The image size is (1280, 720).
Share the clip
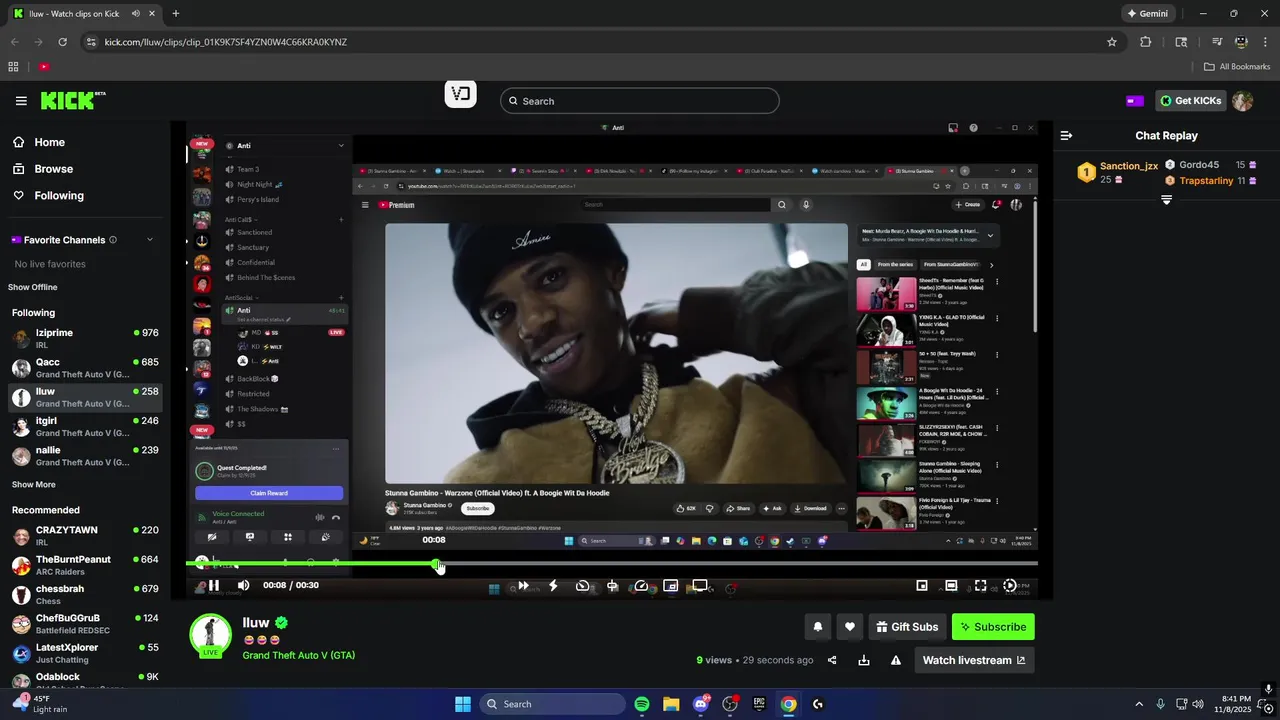(832, 660)
